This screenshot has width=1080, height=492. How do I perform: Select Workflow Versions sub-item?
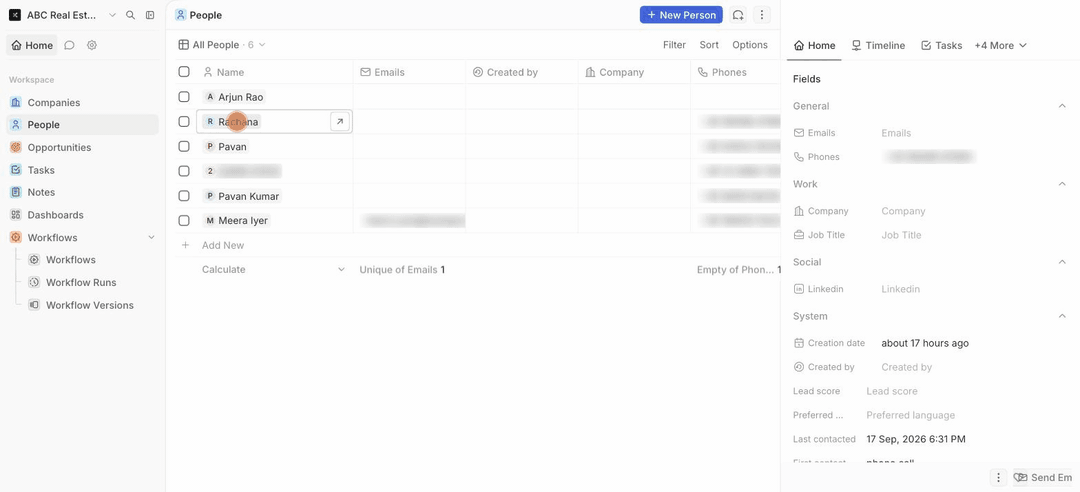tap(90, 305)
